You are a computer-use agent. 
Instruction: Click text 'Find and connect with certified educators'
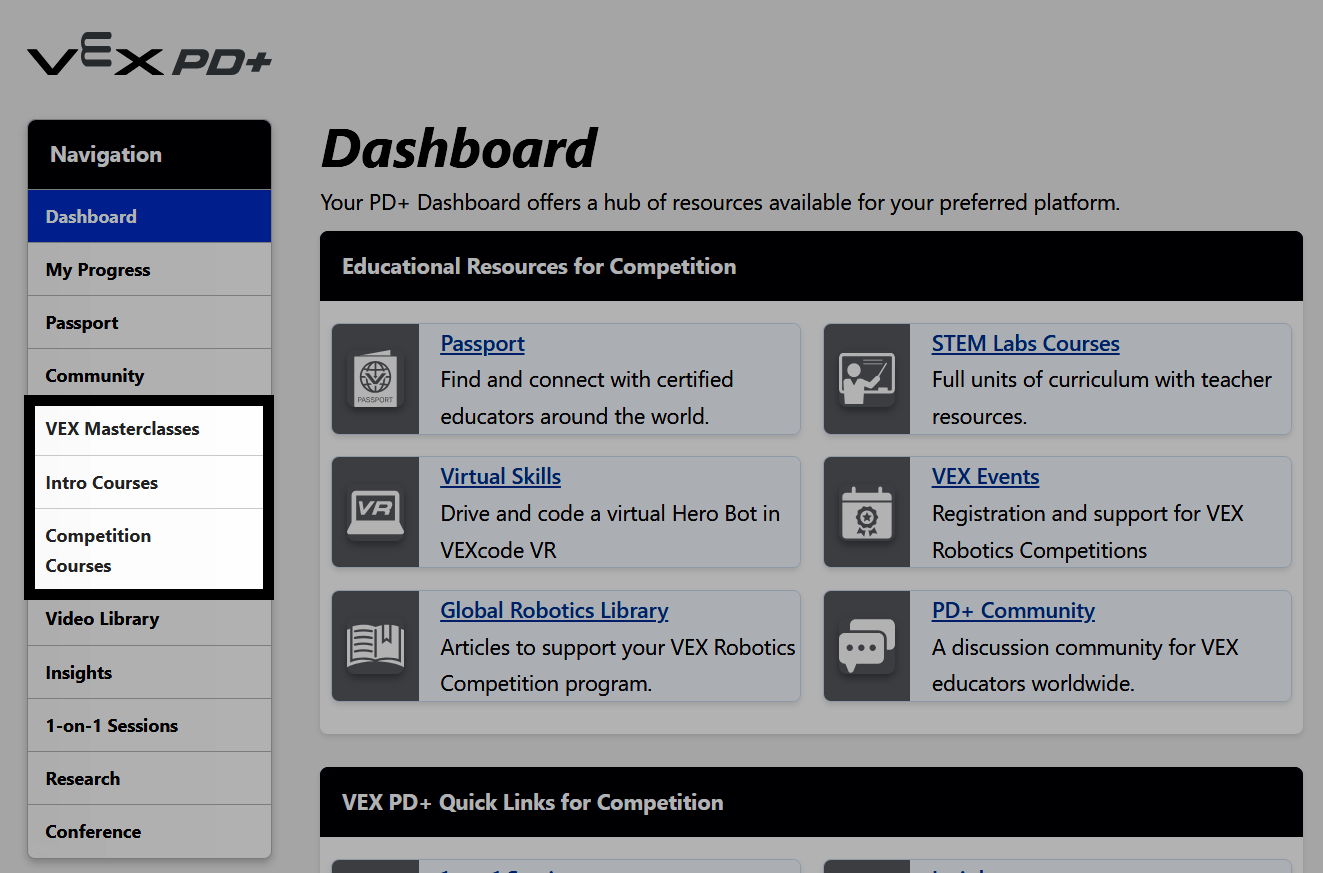[587, 398]
